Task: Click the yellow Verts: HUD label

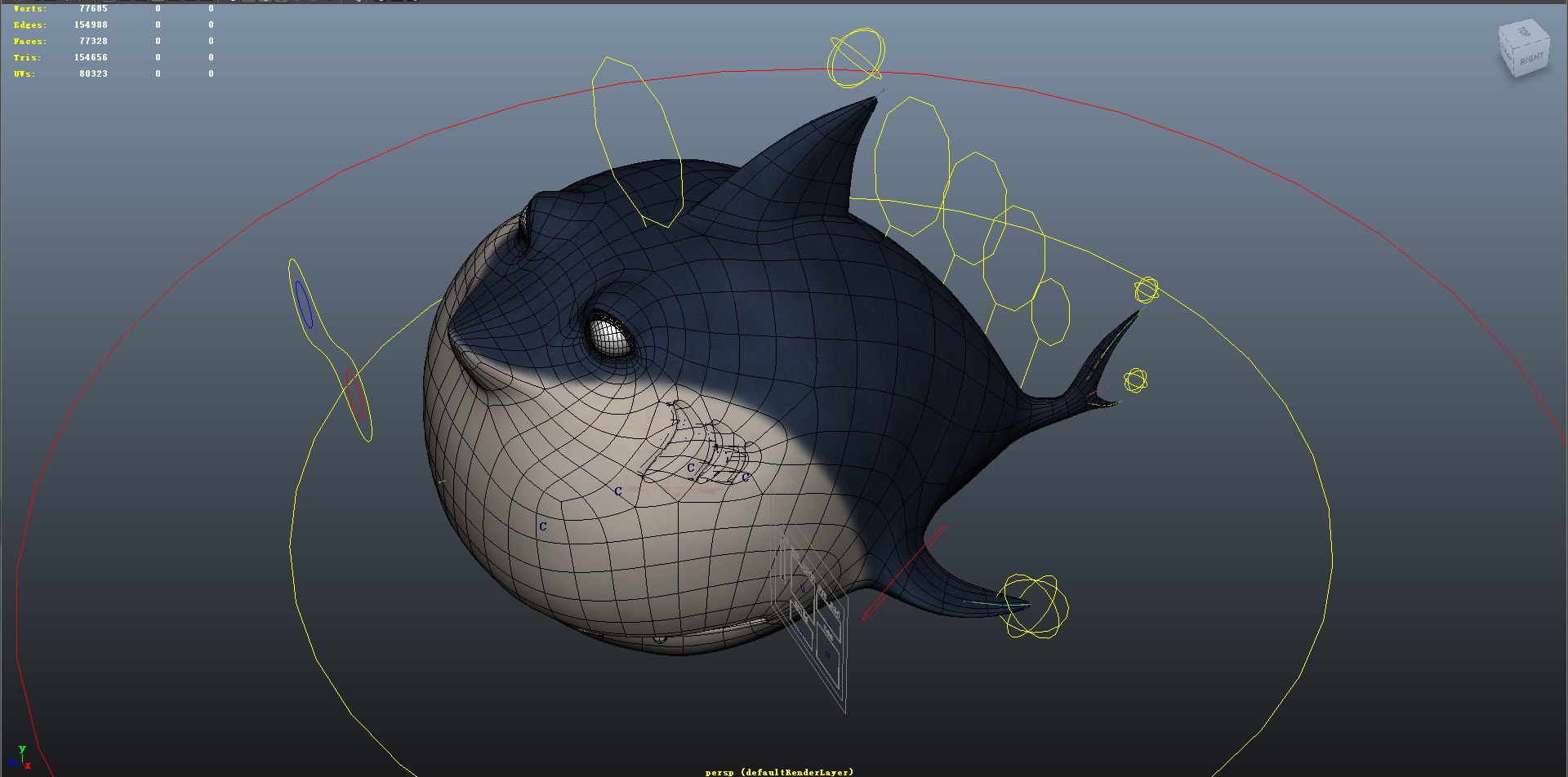Action: coord(30,8)
